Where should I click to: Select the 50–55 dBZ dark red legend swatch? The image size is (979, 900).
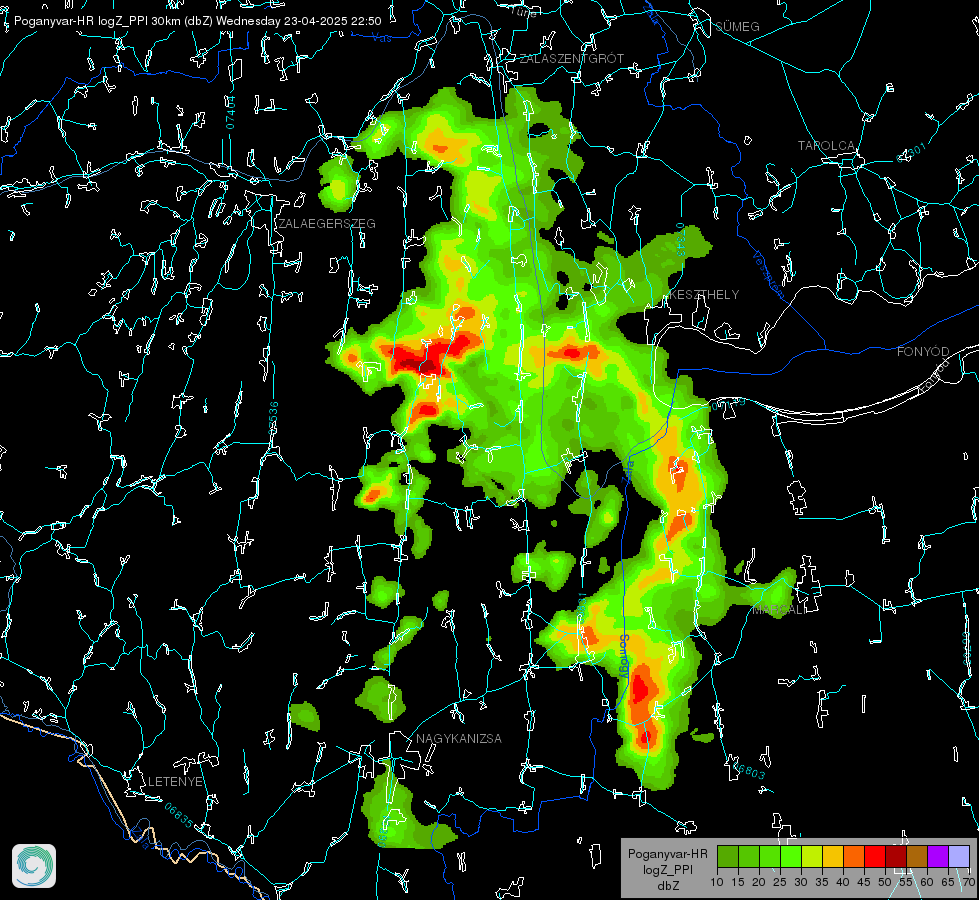tap(896, 856)
